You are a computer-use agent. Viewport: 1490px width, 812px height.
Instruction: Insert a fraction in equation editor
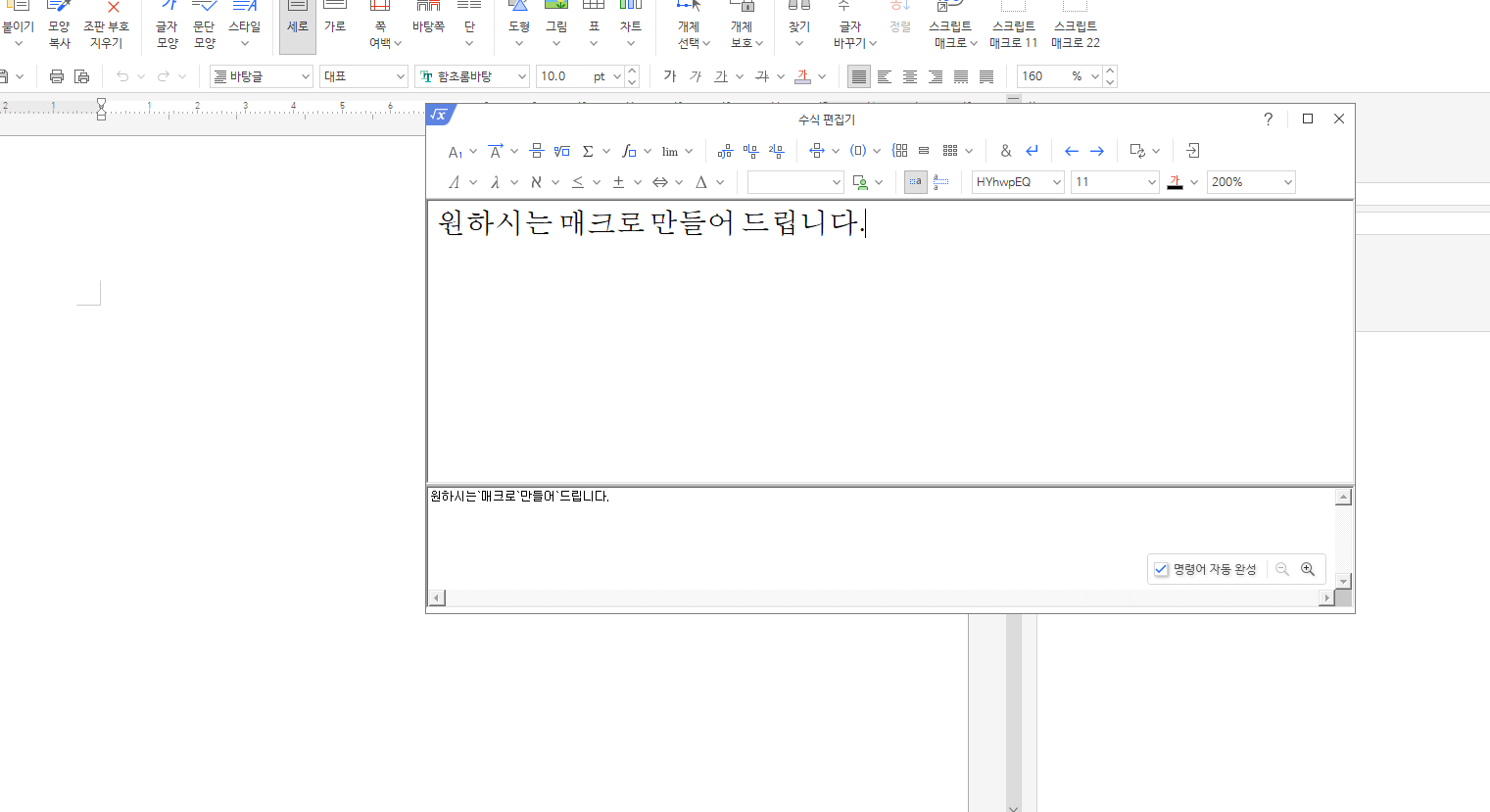[x=536, y=151]
